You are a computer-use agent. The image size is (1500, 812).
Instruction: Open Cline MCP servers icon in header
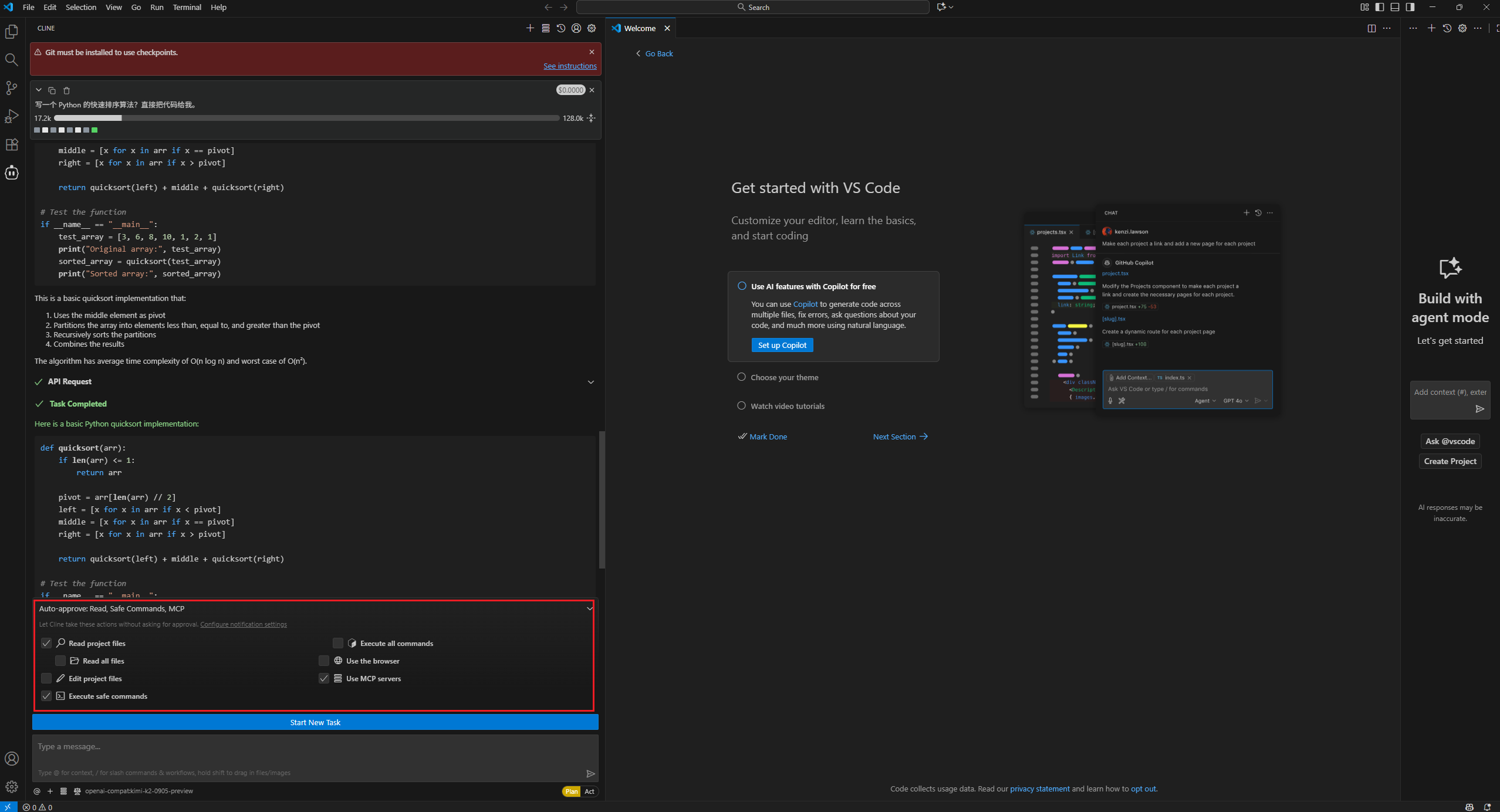pyautogui.click(x=546, y=28)
